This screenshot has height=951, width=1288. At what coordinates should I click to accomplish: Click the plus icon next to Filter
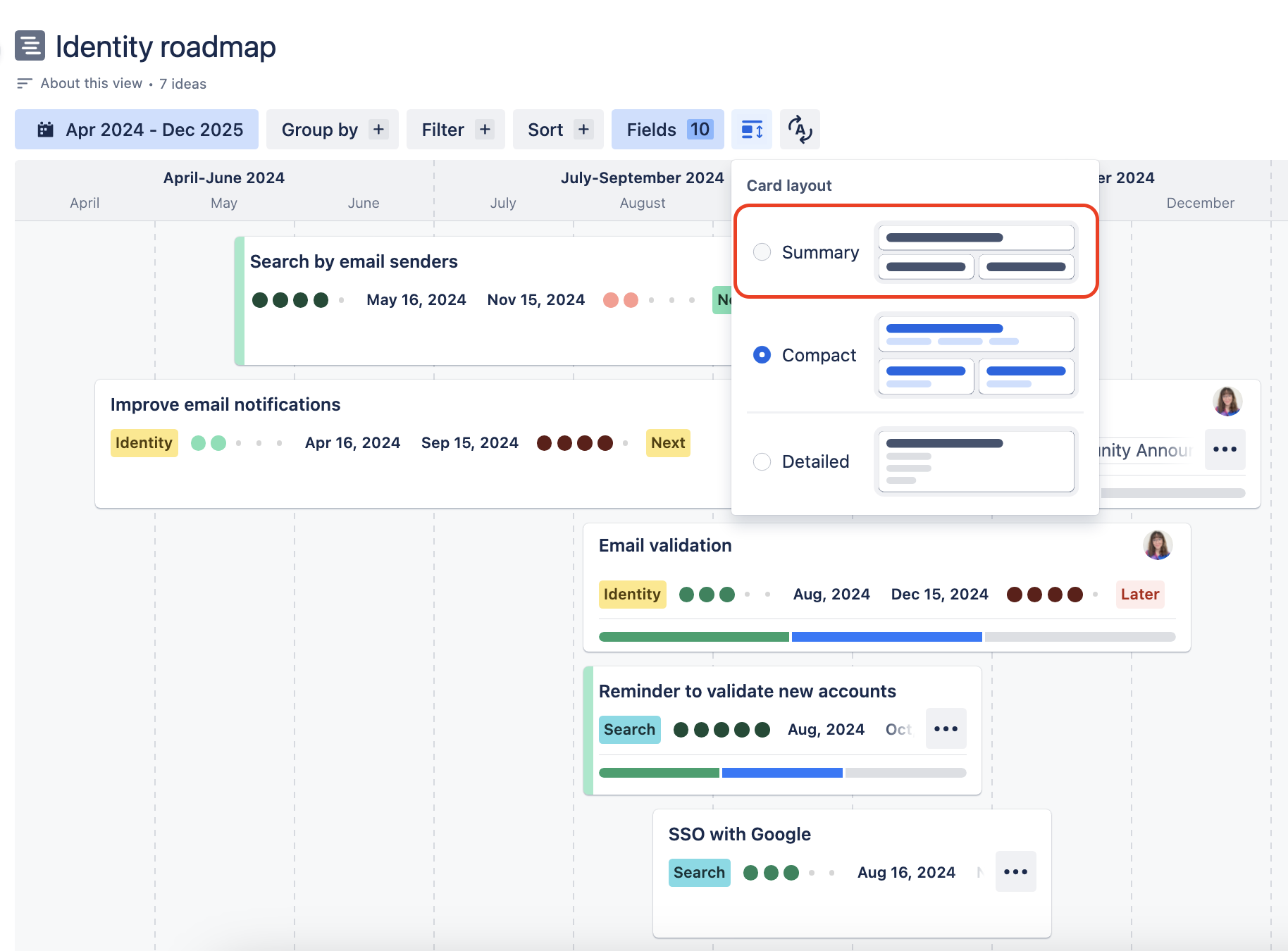click(485, 130)
